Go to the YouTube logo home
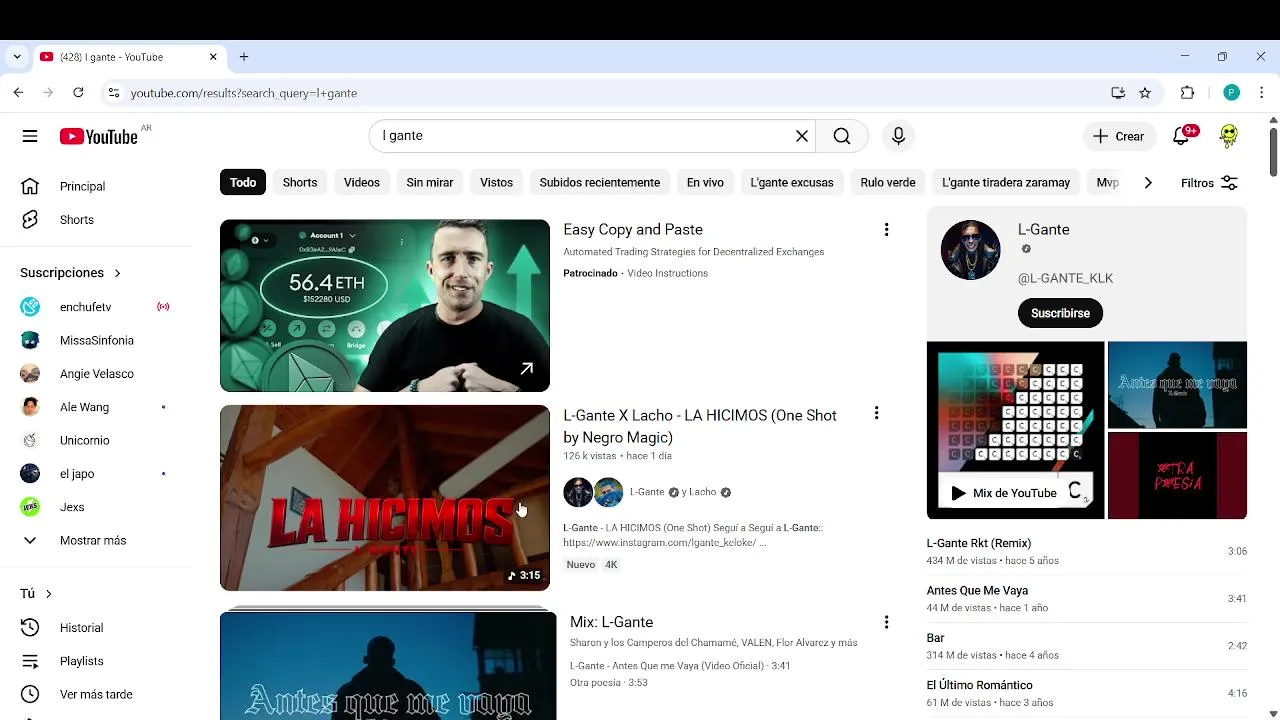Screen dimensions: 1280x720 tap(98, 137)
